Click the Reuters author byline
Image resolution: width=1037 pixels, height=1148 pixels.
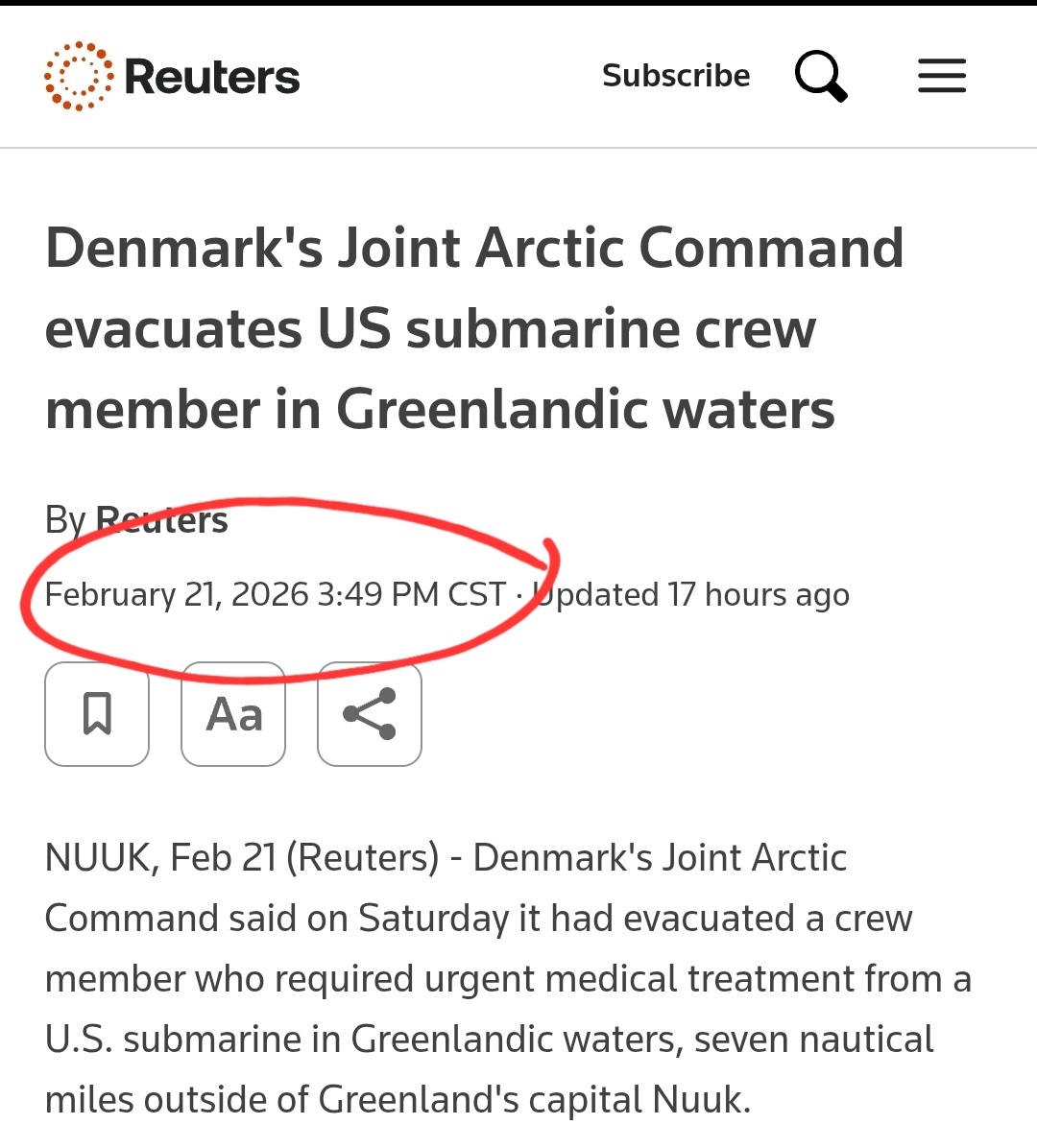(x=161, y=520)
